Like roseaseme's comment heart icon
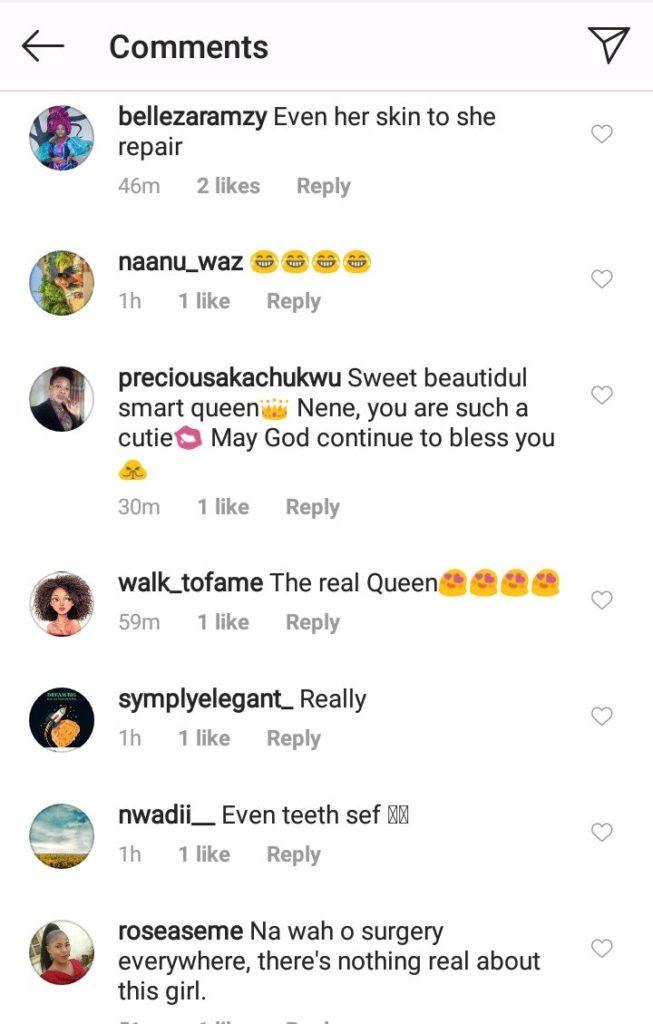 [602, 948]
